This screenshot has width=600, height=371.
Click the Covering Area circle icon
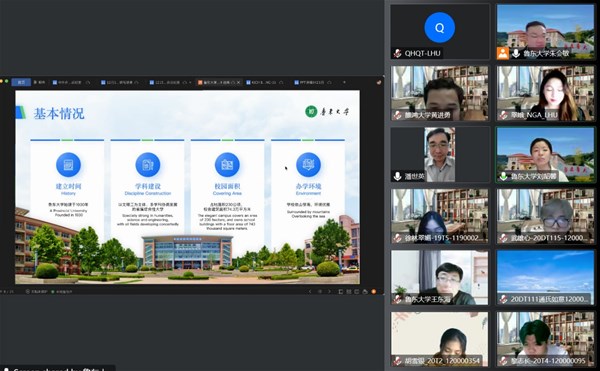[x=227, y=164]
